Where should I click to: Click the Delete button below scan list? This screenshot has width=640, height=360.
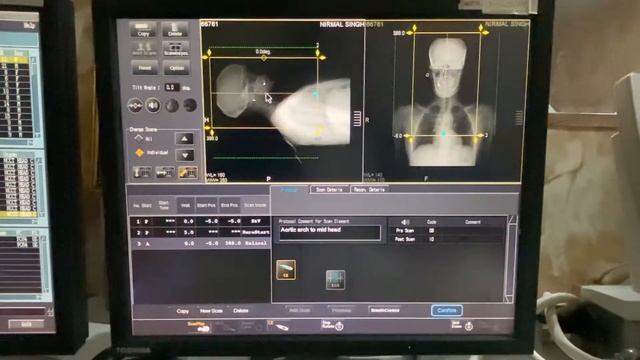tap(241, 311)
